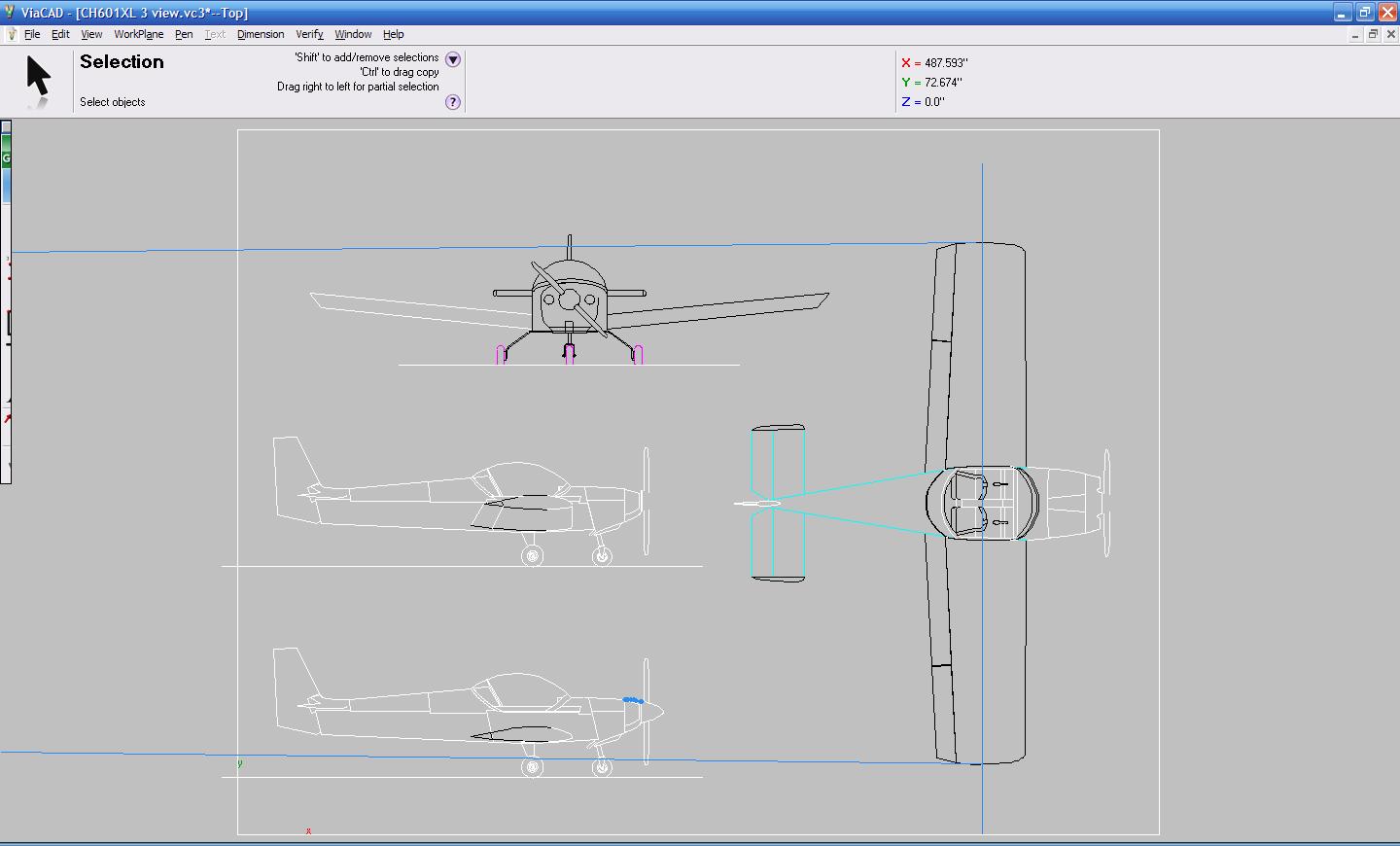The height and width of the screenshot is (846, 1400).
Task: Open the View menu
Action: click(91, 34)
